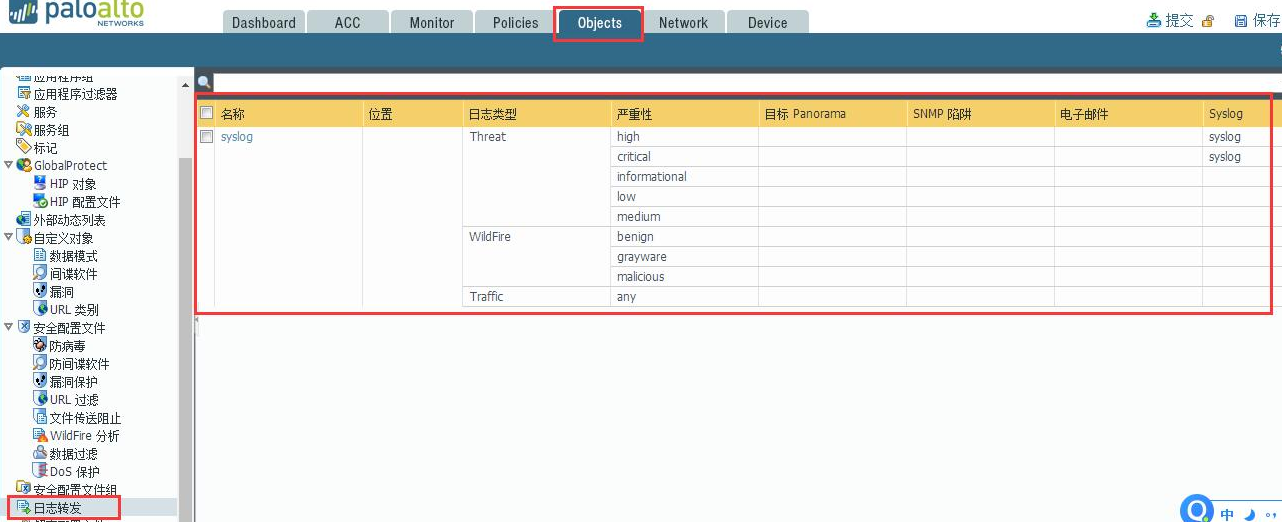Collapse the 安全配置文件 tree node
This screenshot has height=522, width=1282.
9,327
